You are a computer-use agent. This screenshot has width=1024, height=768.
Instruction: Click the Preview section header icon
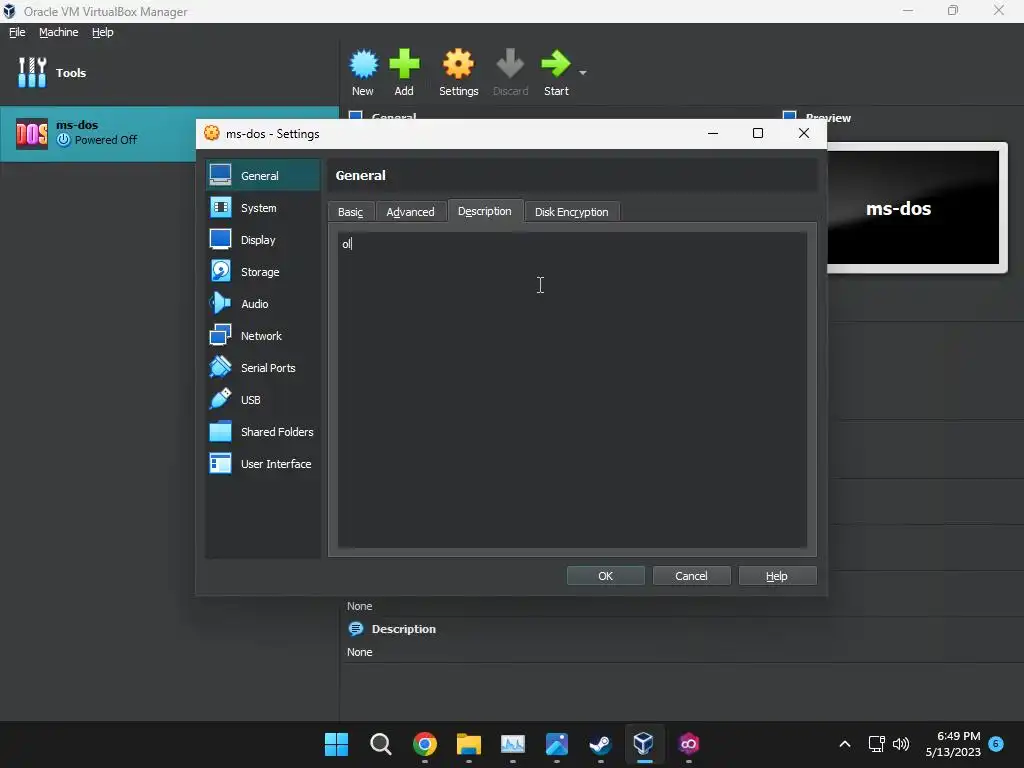[789, 116]
